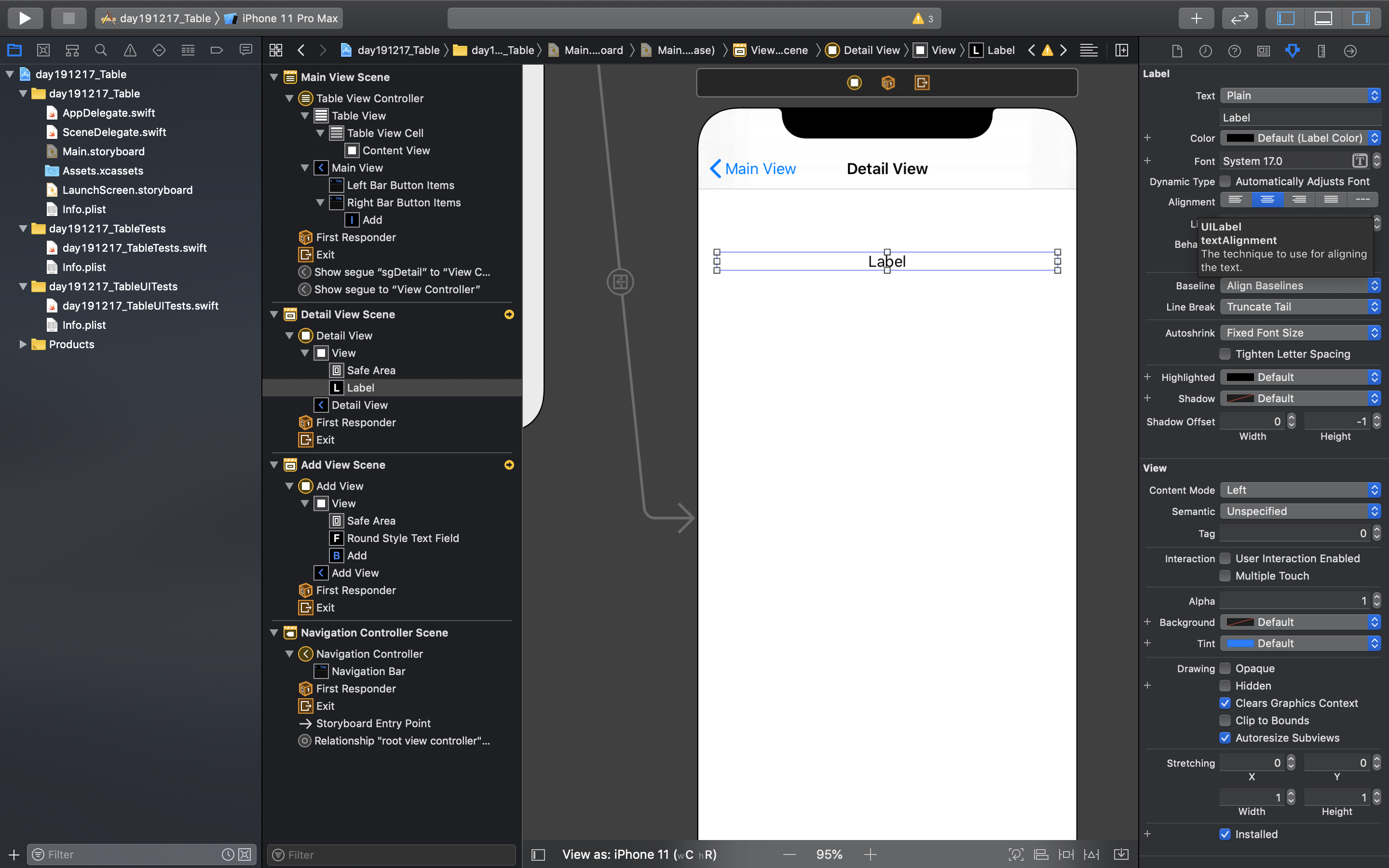
Task: Click the Embed In button in canvas bar
Action: (1121, 854)
